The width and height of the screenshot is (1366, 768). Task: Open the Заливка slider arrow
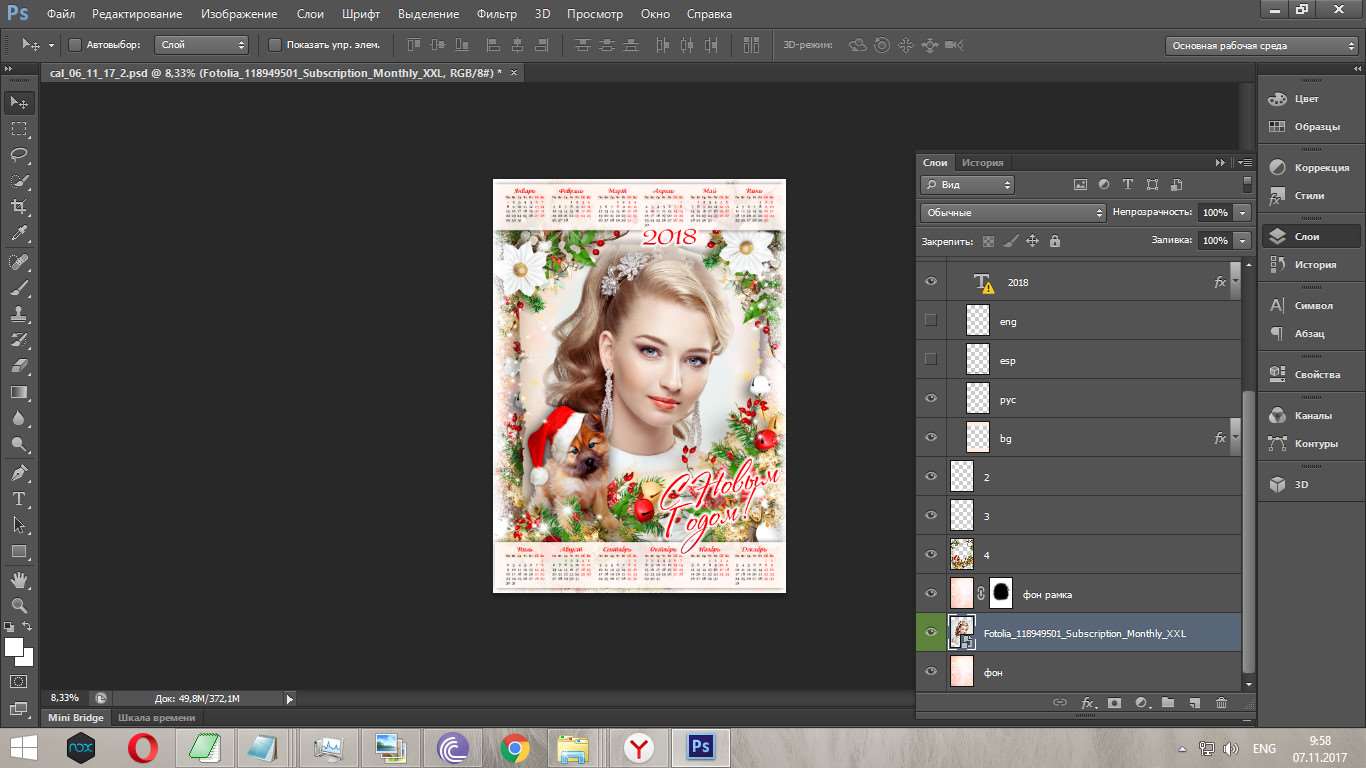click(1242, 241)
